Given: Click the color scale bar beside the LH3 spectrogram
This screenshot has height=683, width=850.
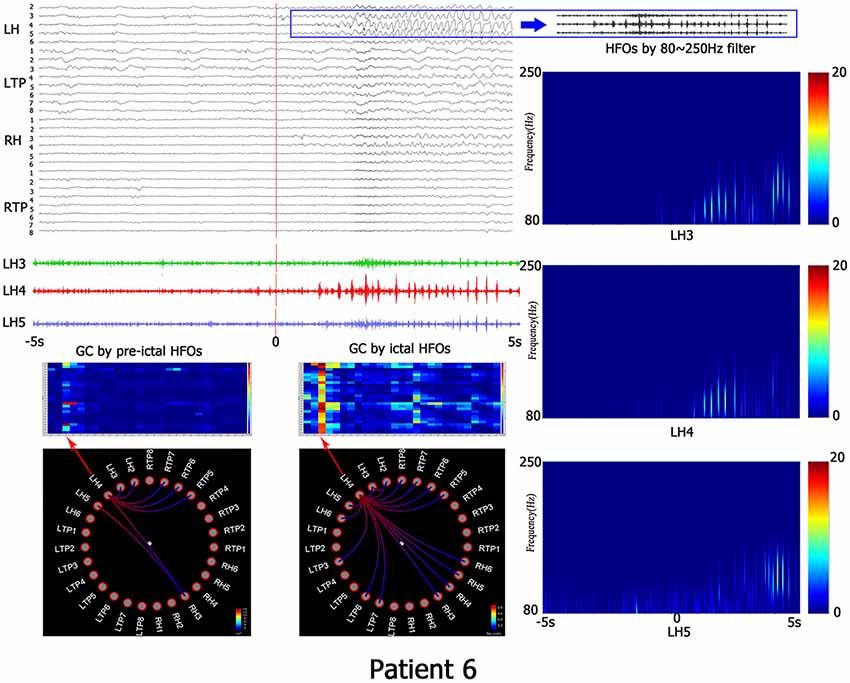Looking at the screenshot, I should tap(816, 148).
